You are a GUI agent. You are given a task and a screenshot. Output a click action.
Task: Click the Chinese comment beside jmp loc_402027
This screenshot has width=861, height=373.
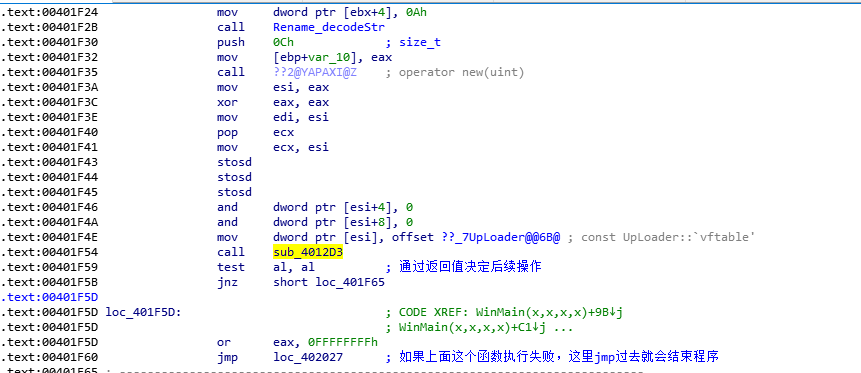point(558,357)
